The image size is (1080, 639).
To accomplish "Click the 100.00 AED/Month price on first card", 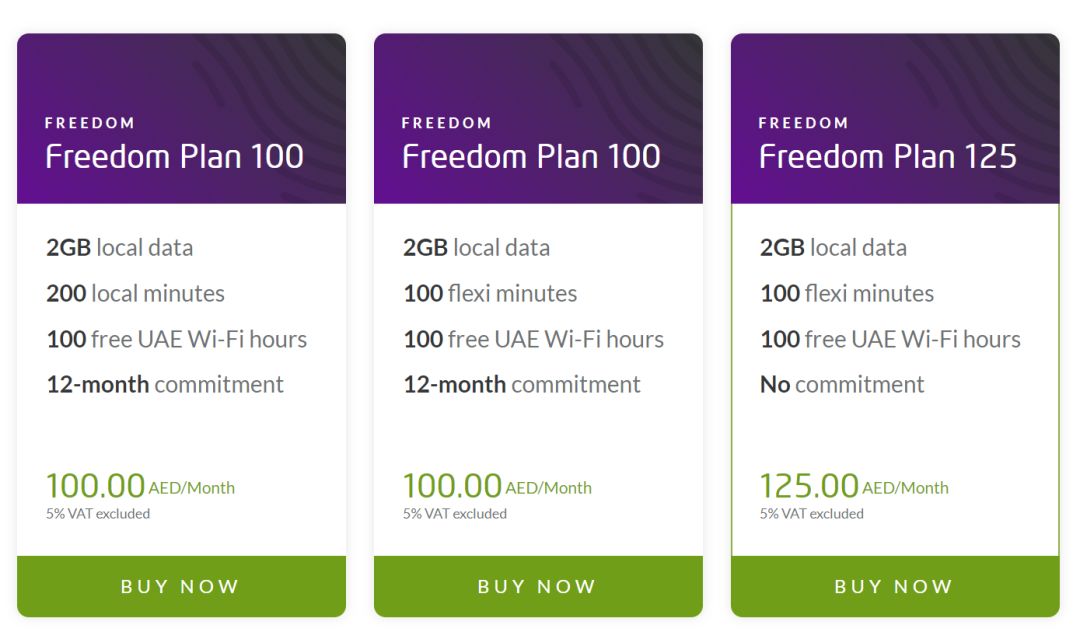I will point(140,486).
